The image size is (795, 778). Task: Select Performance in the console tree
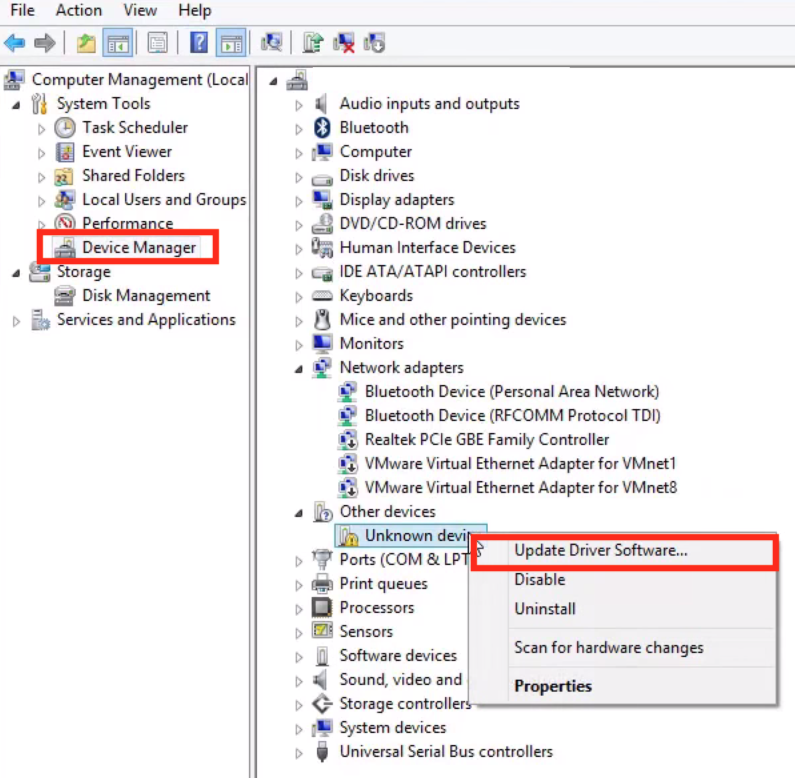[x=128, y=224]
